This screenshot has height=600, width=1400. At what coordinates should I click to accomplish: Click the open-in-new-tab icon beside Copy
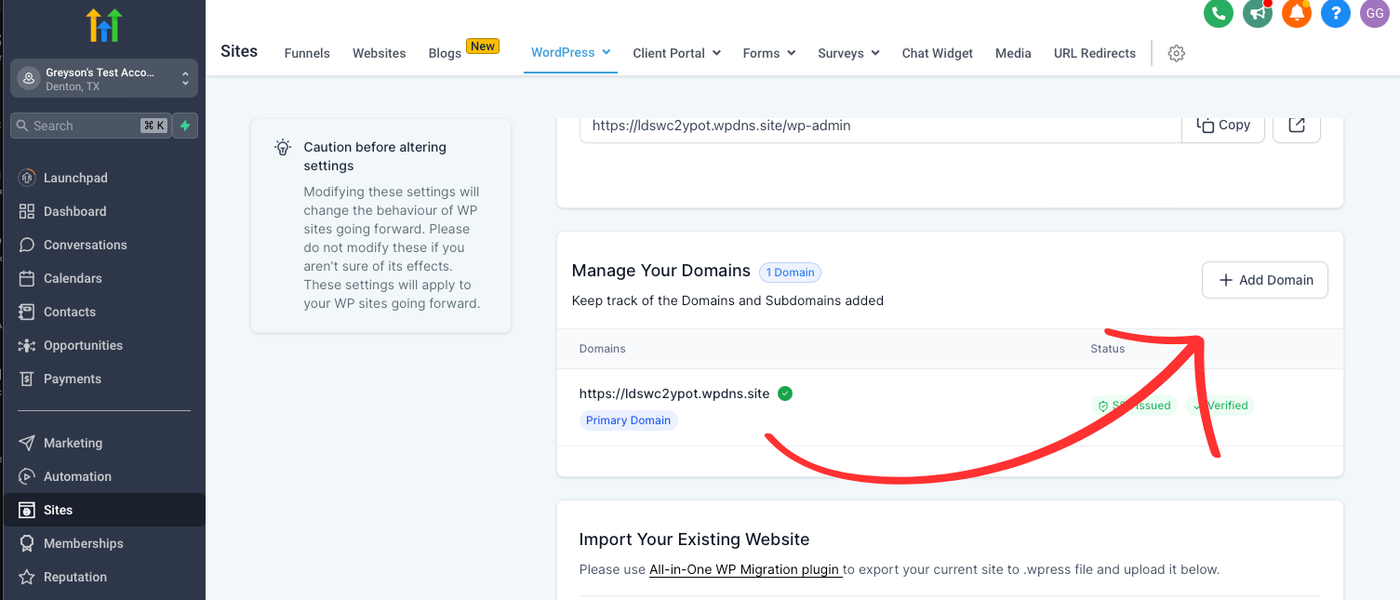(x=1296, y=126)
